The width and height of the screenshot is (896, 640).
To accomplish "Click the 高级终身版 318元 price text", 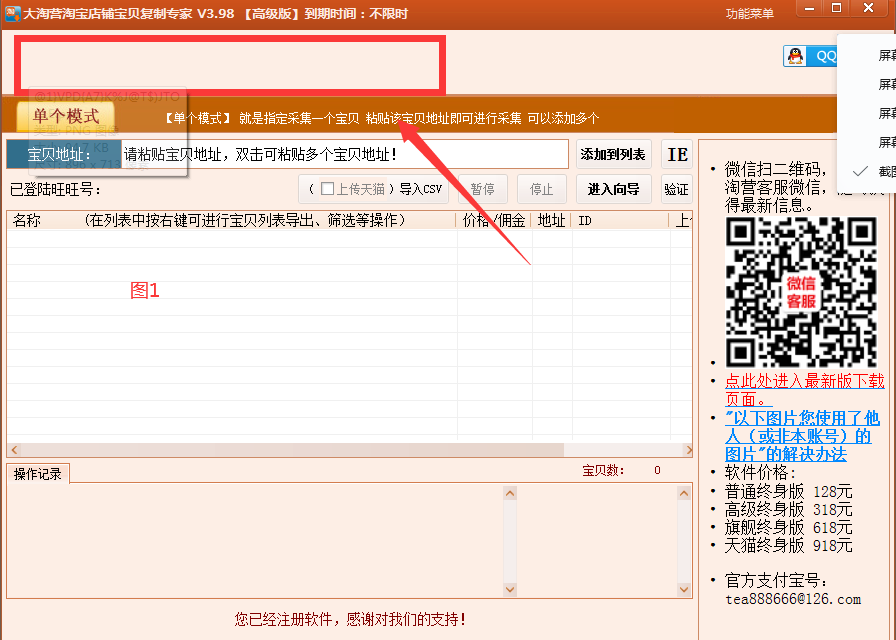I will 789,509.
